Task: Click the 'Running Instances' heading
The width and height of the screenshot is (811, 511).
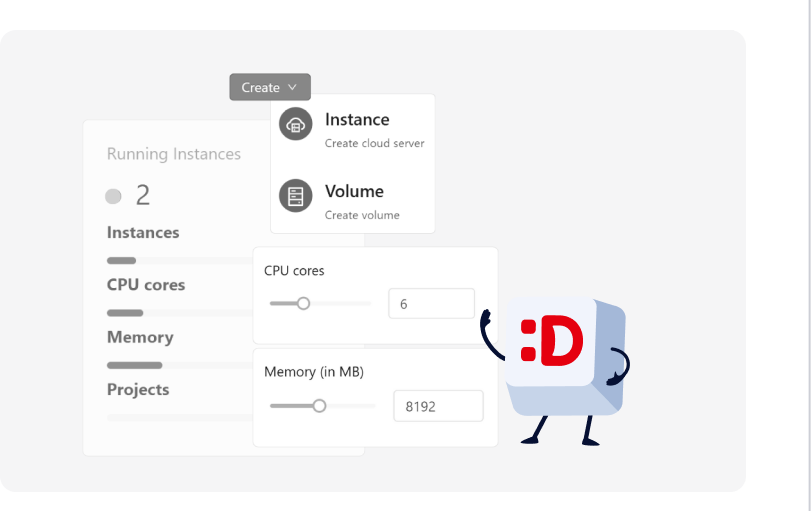Action: click(174, 154)
